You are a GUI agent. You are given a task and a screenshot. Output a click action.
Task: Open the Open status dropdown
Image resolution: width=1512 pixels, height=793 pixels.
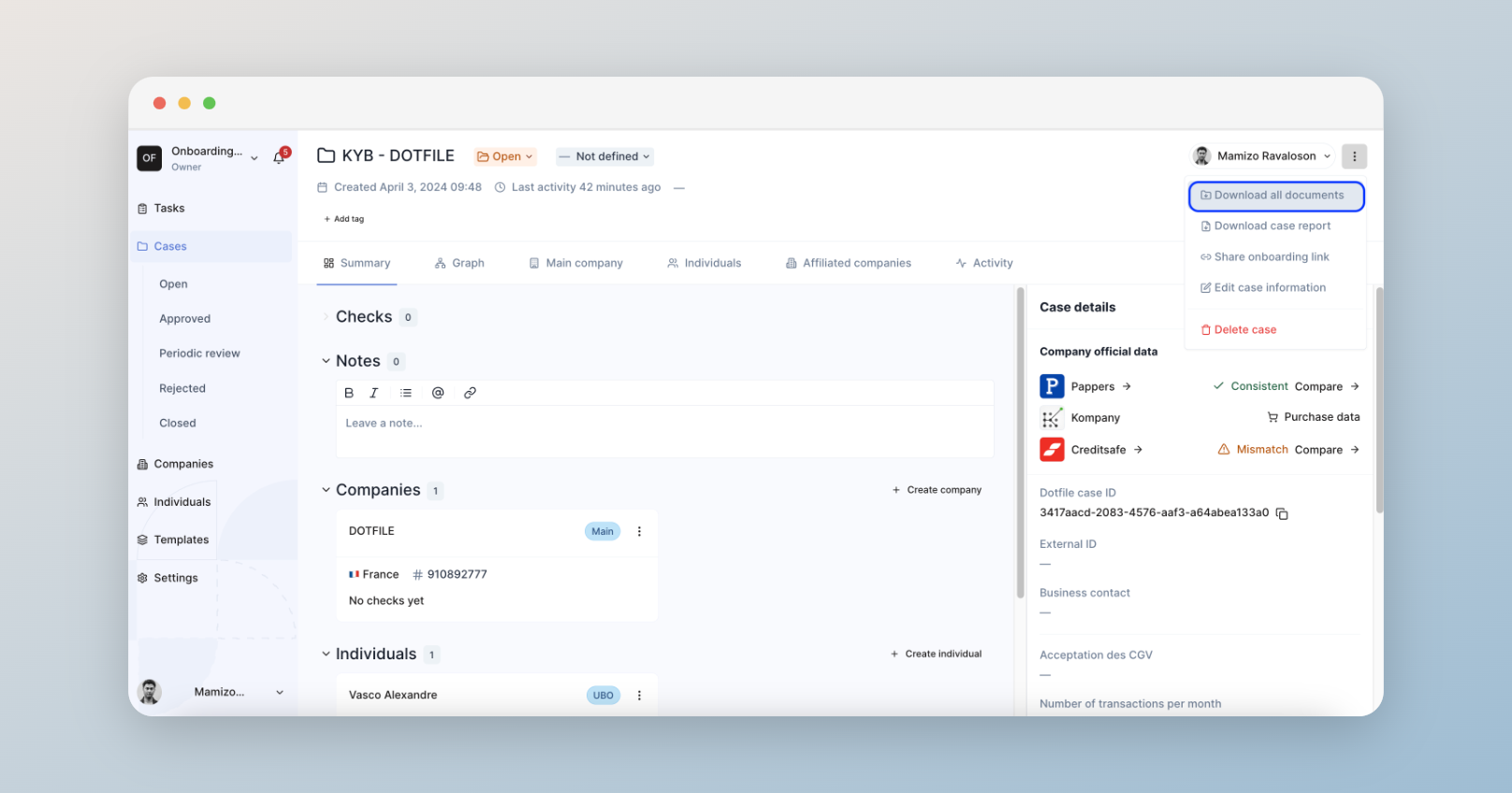(x=505, y=156)
